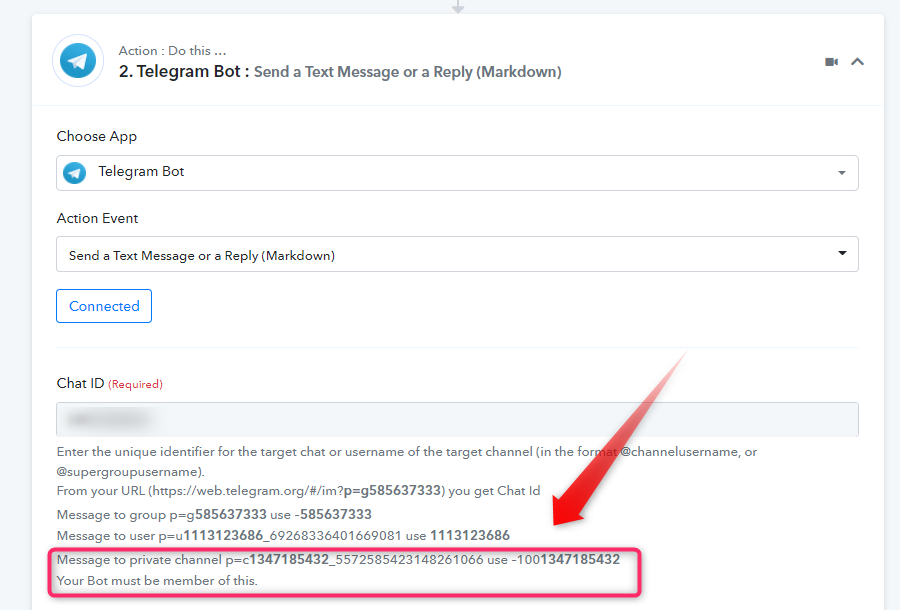Click 'Send a Text Message or a Reply (Markdown)' heading

pos(408,72)
